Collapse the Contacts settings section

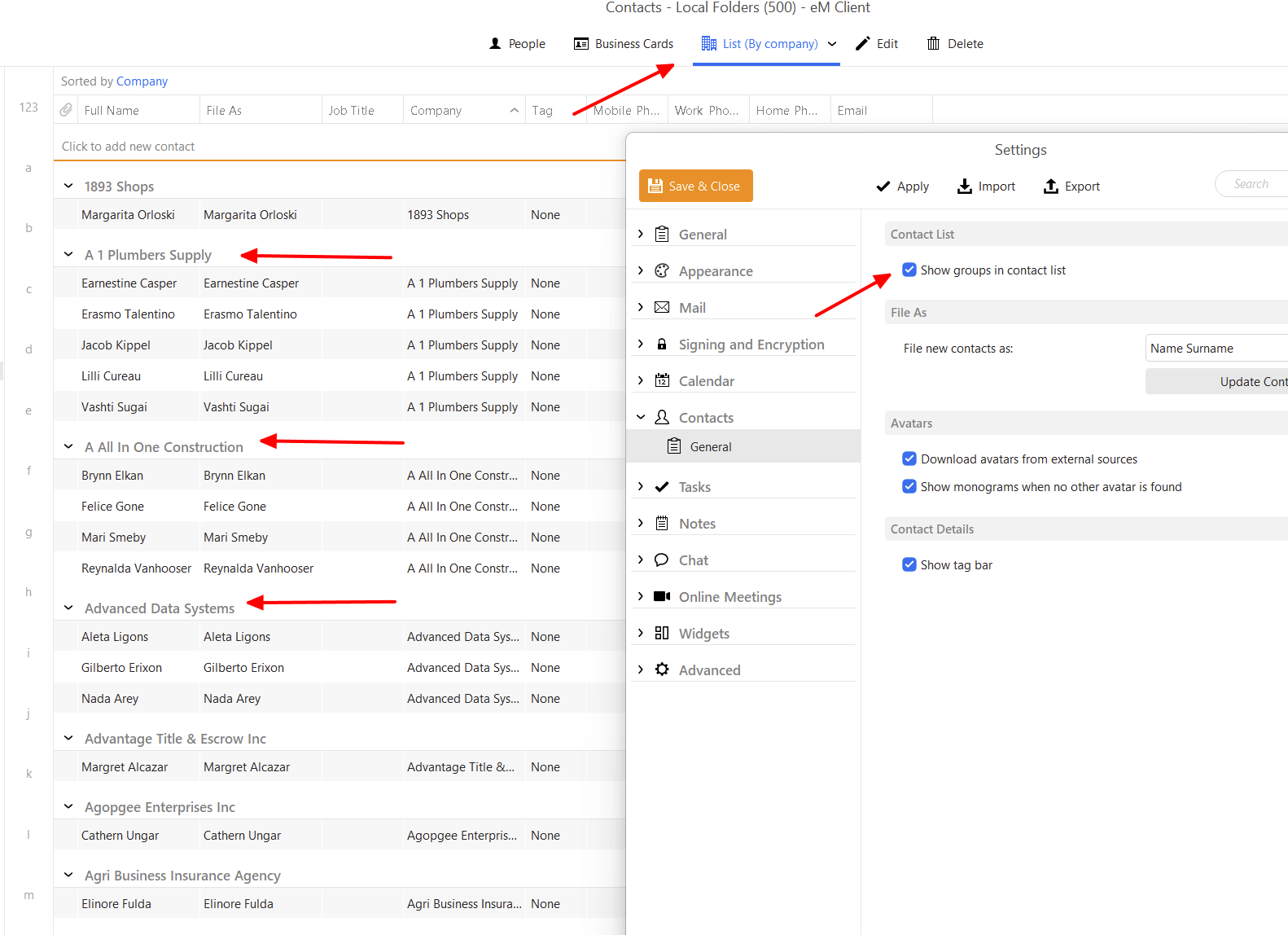(x=641, y=417)
